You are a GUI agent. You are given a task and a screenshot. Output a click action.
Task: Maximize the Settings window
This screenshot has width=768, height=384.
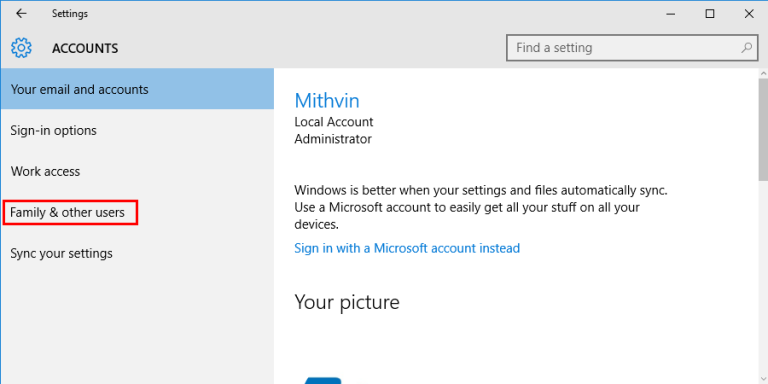pyautogui.click(x=710, y=14)
